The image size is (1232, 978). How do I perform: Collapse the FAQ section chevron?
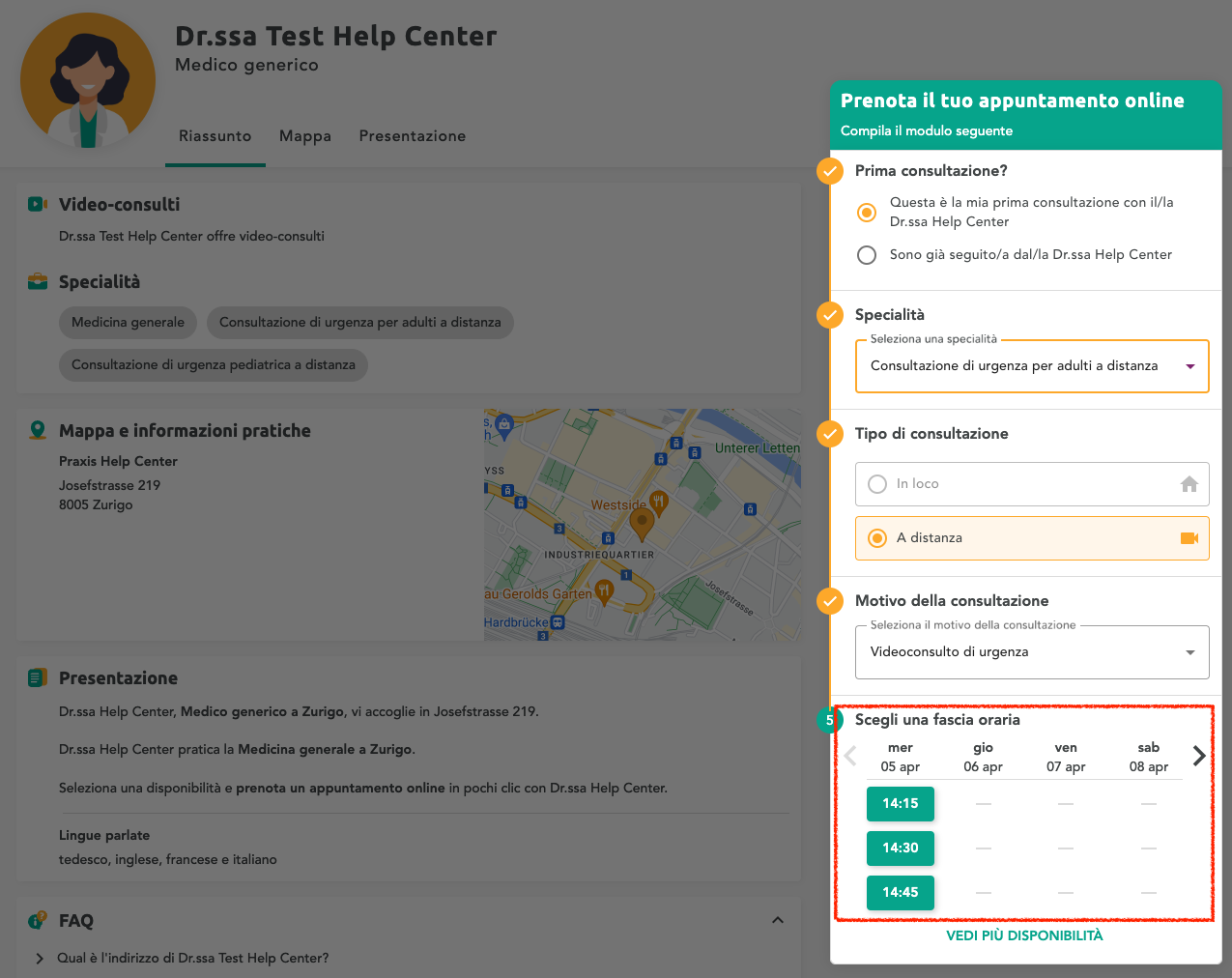777,920
